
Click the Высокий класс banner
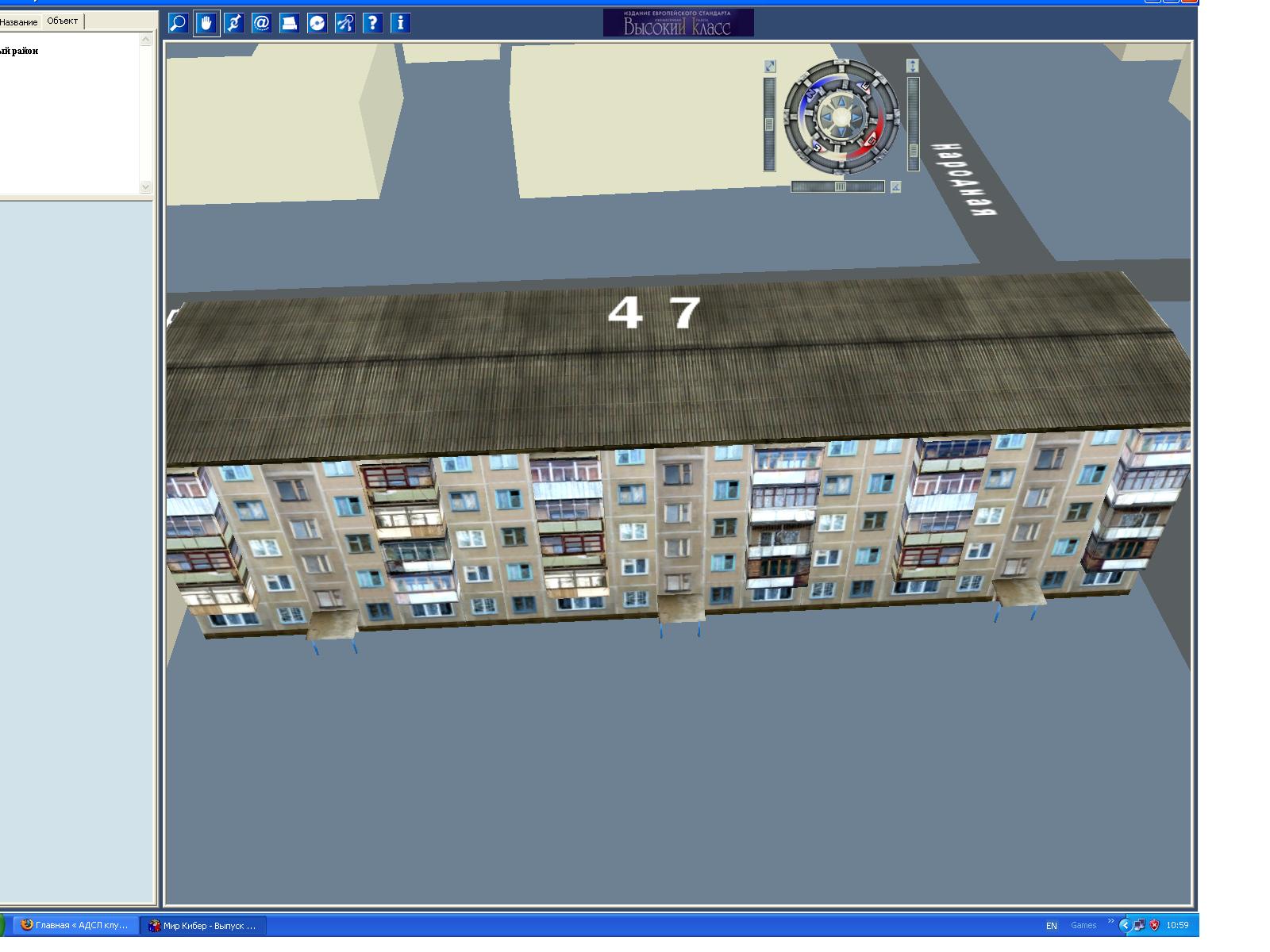point(678,23)
